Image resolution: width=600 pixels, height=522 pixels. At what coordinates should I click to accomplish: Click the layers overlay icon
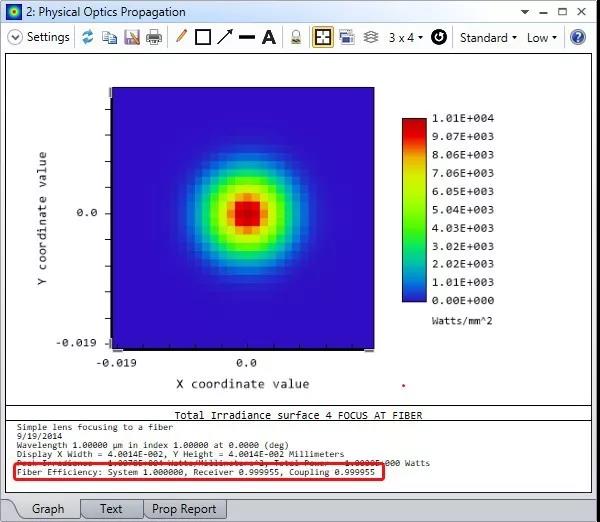pos(370,37)
